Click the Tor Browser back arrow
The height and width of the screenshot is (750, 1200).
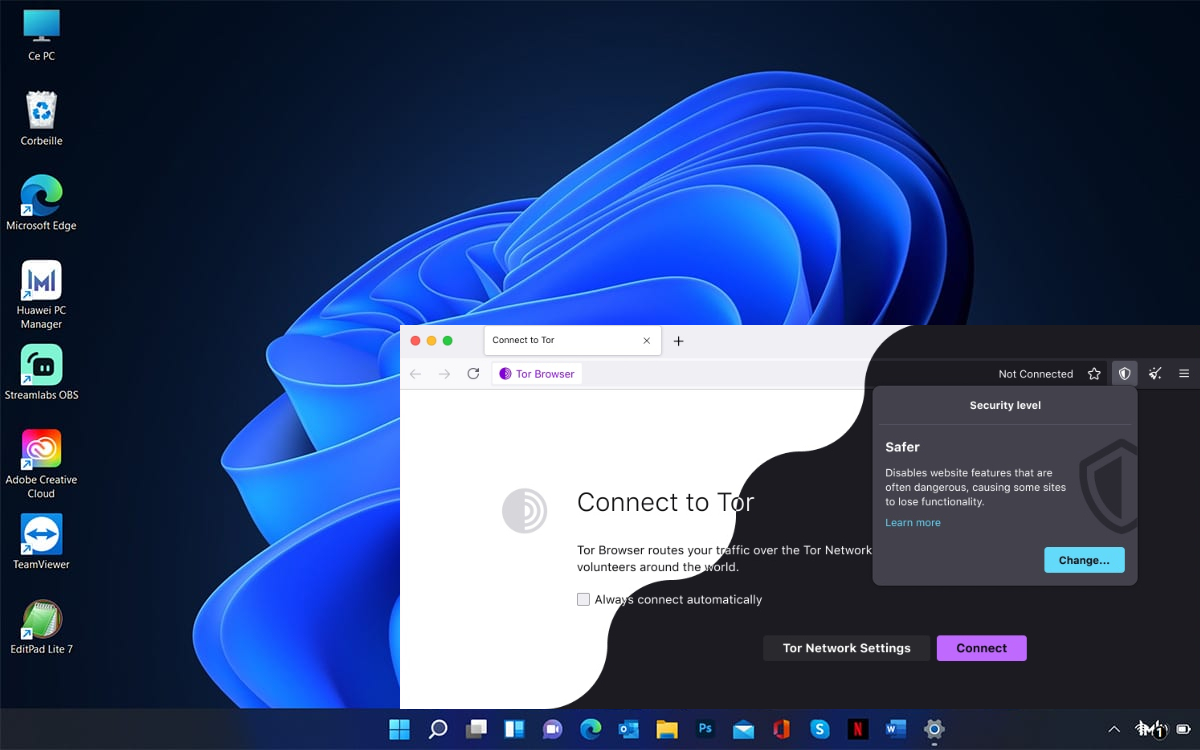(x=416, y=374)
